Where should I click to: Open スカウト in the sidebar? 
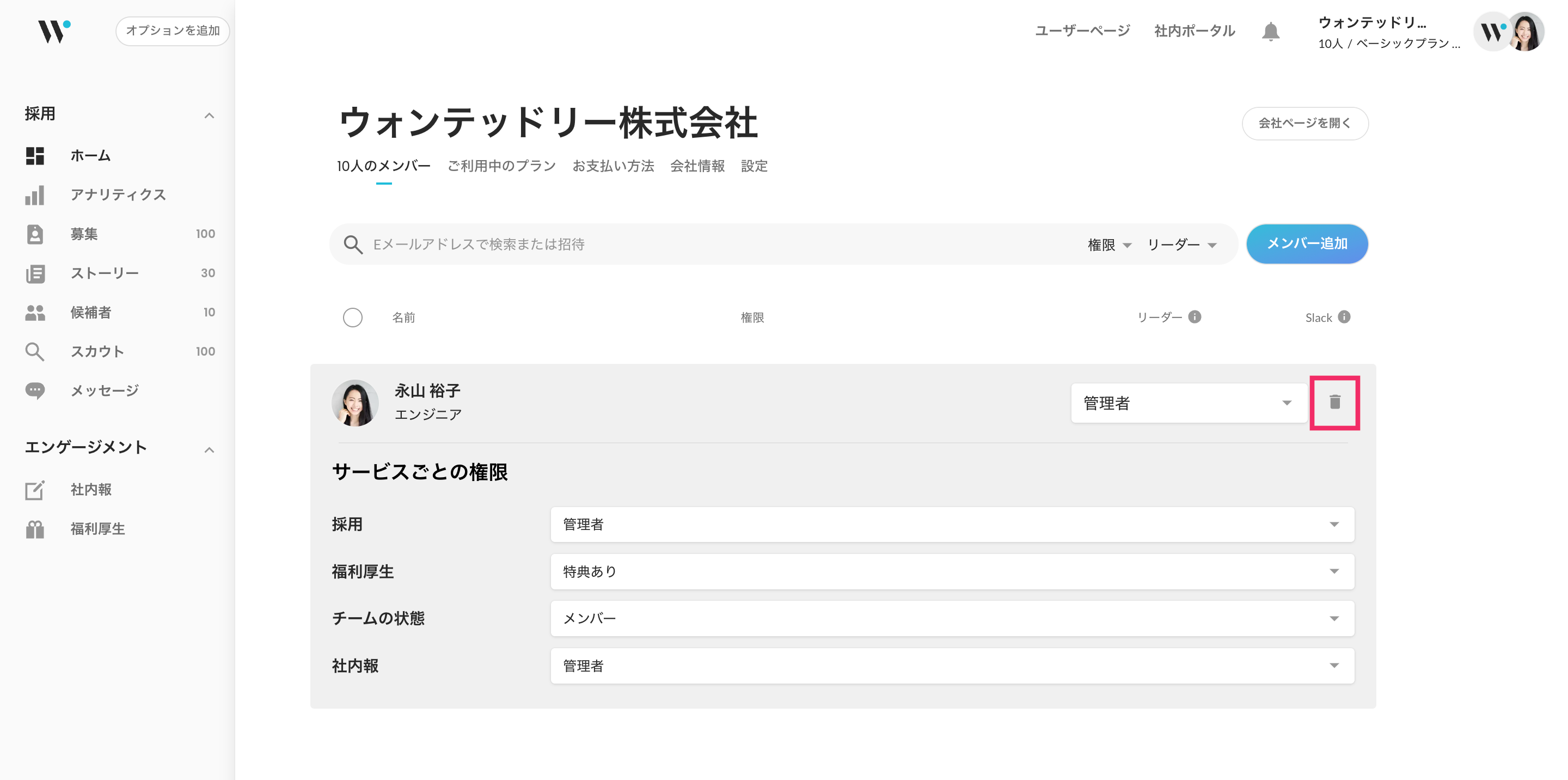(x=97, y=351)
